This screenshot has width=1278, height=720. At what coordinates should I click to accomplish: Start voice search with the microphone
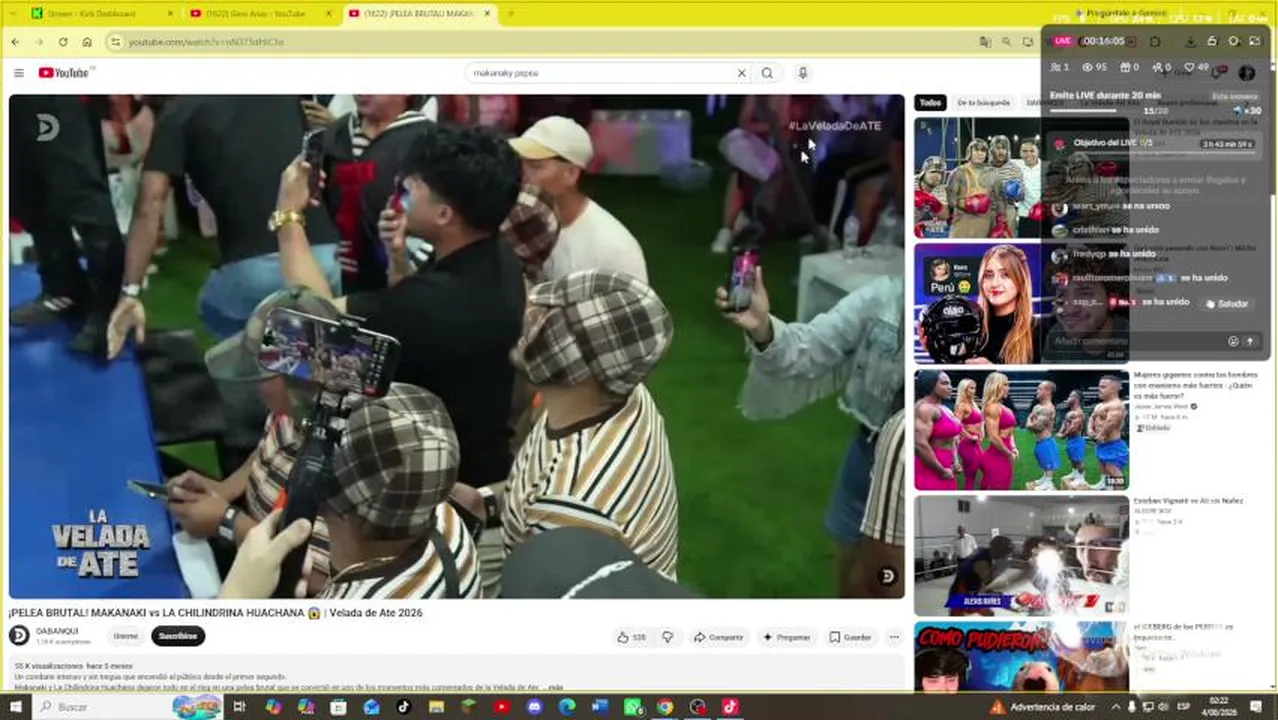(x=802, y=73)
